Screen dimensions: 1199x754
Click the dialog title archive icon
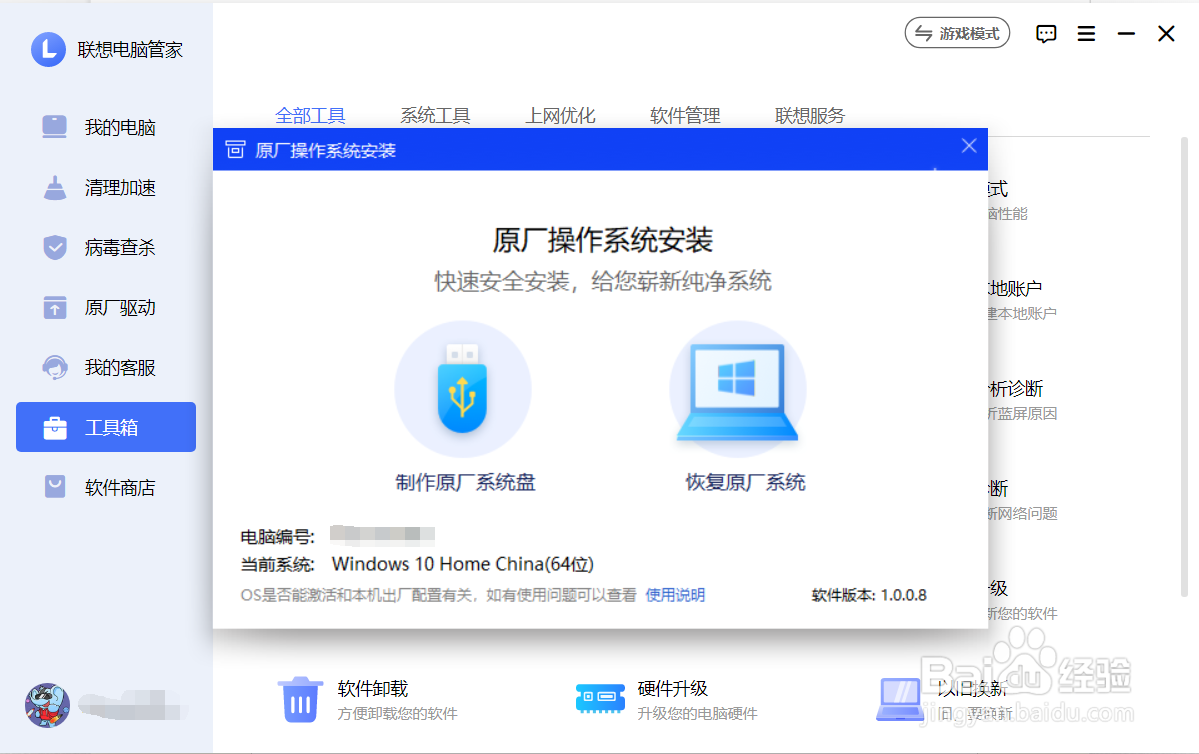coord(236,150)
